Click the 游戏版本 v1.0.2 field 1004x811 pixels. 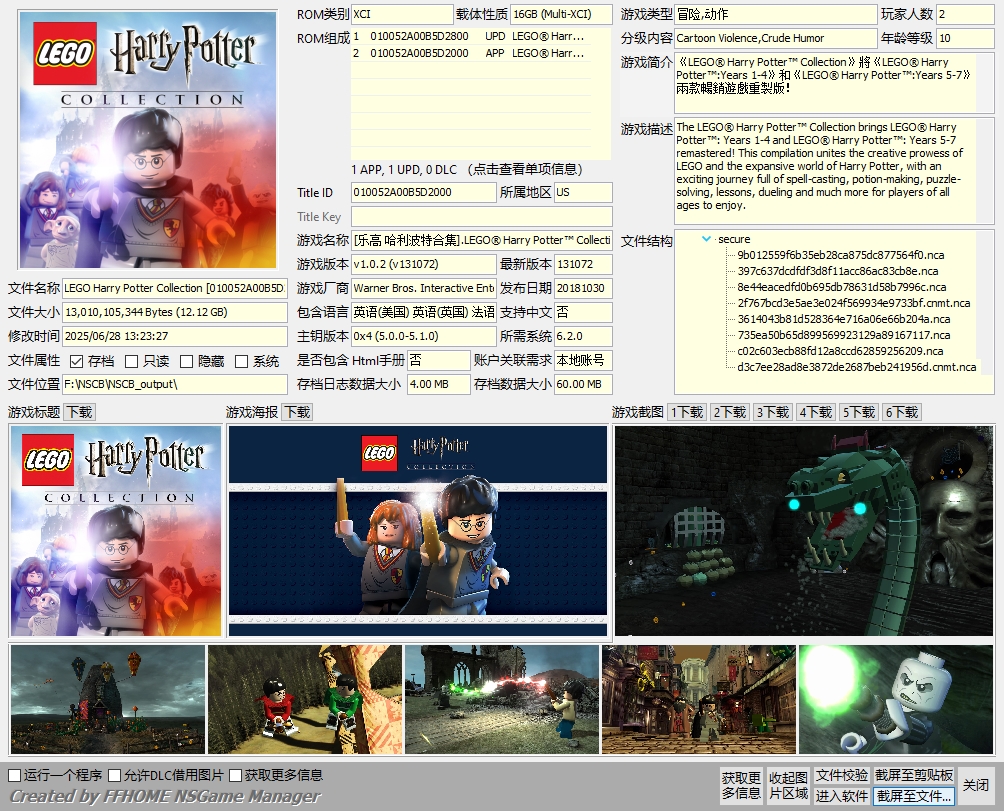[424, 264]
